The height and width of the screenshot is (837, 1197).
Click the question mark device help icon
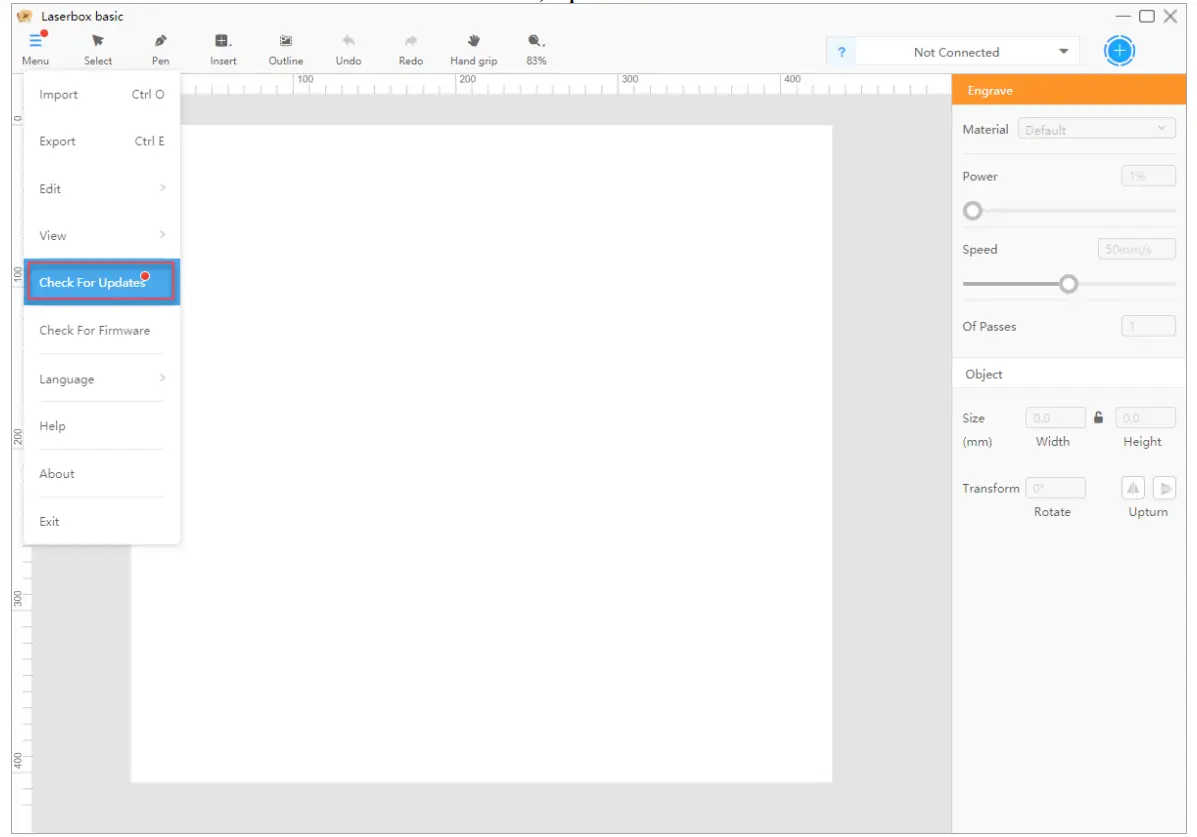(842, 52)
